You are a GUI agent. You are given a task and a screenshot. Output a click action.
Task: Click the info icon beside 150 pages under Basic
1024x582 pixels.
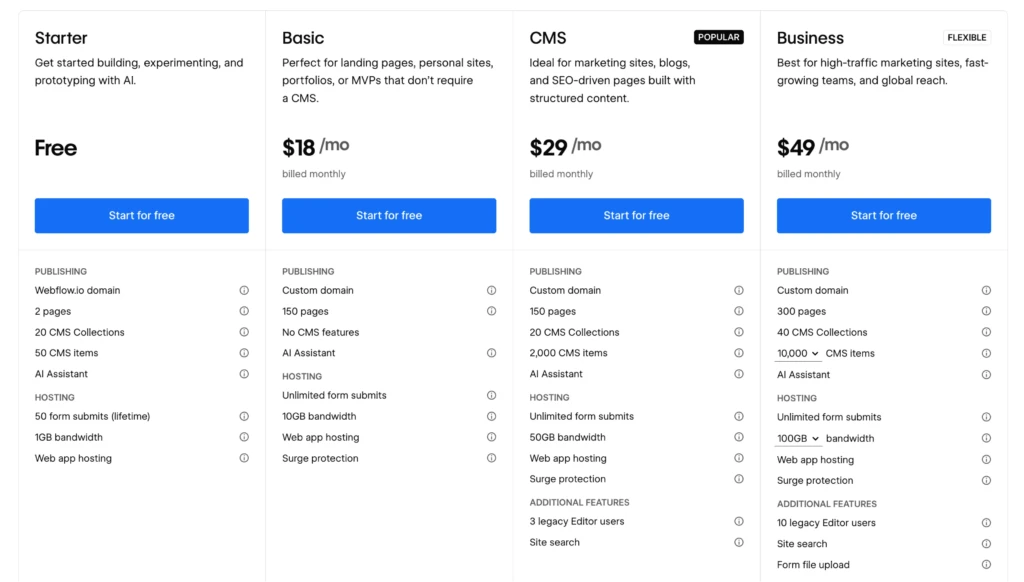coord(491,311)
